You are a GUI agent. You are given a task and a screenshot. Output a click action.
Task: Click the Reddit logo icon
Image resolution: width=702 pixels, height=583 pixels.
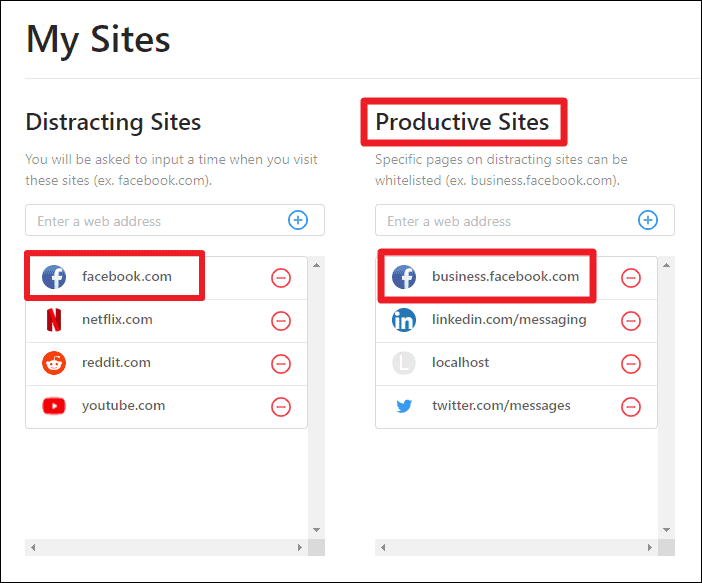(54, 363)
